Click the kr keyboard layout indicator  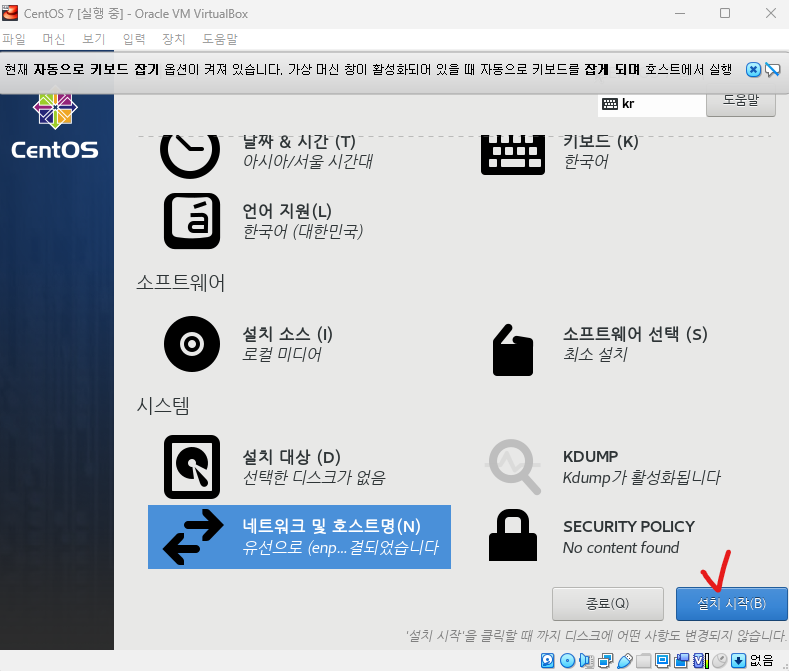coord(652,104)
